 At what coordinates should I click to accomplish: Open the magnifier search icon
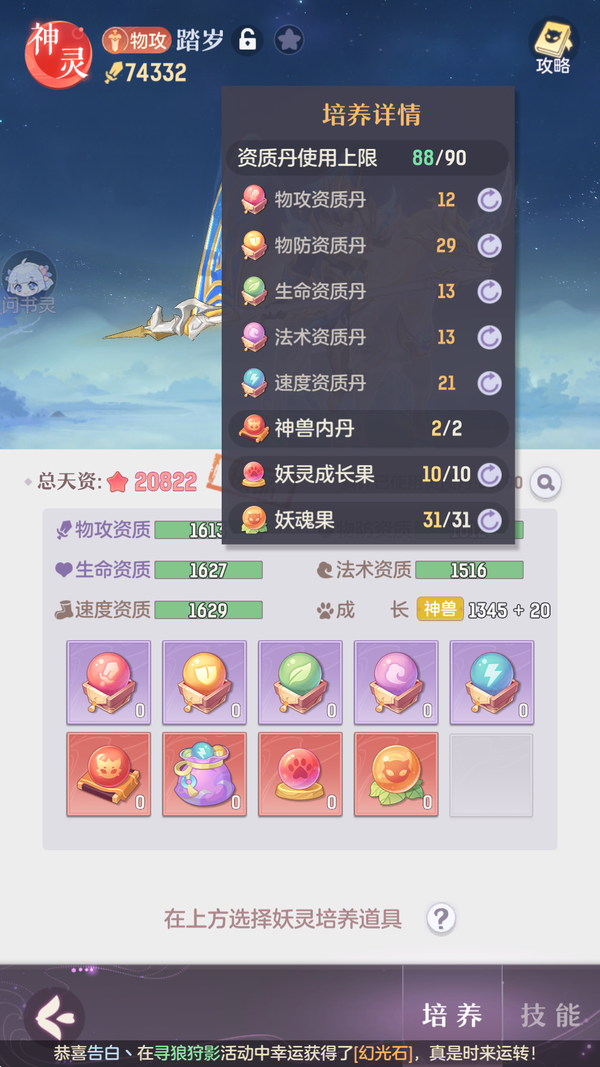546,482
